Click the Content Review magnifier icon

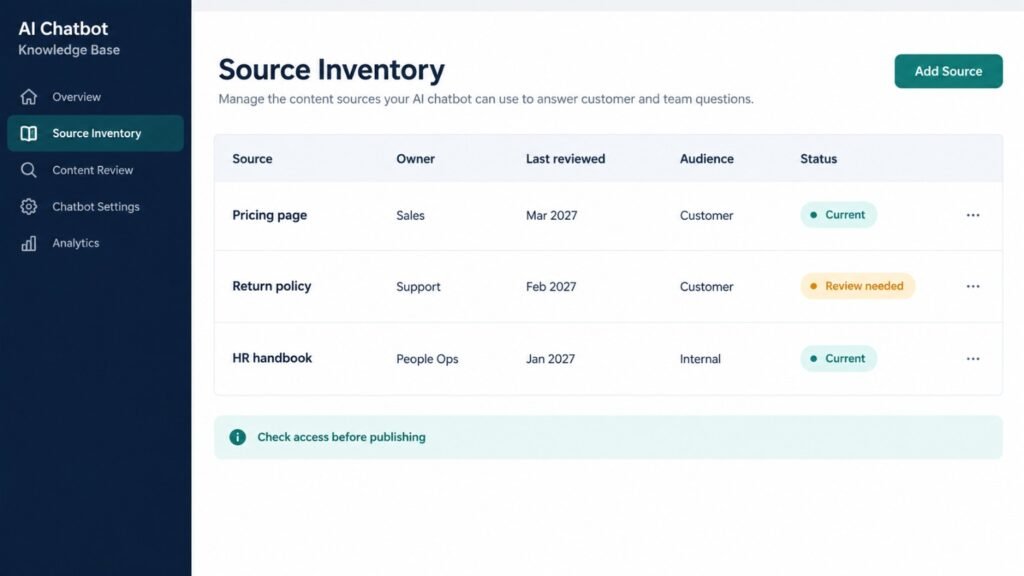tap(28, 170)
